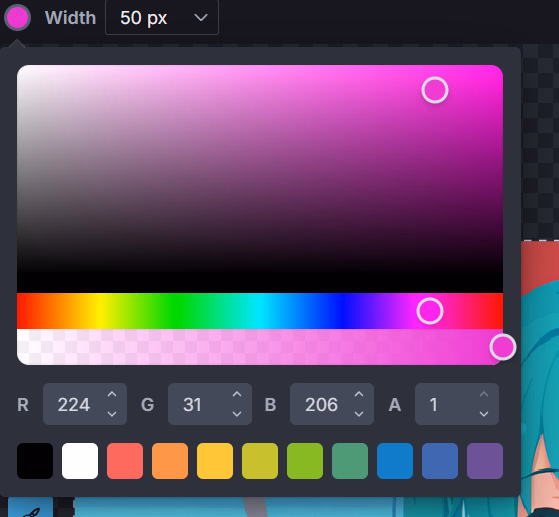Pick the lime green preset swatch
Image resolution: width=559 pixels, height=517 pixels.
point(305,461)
